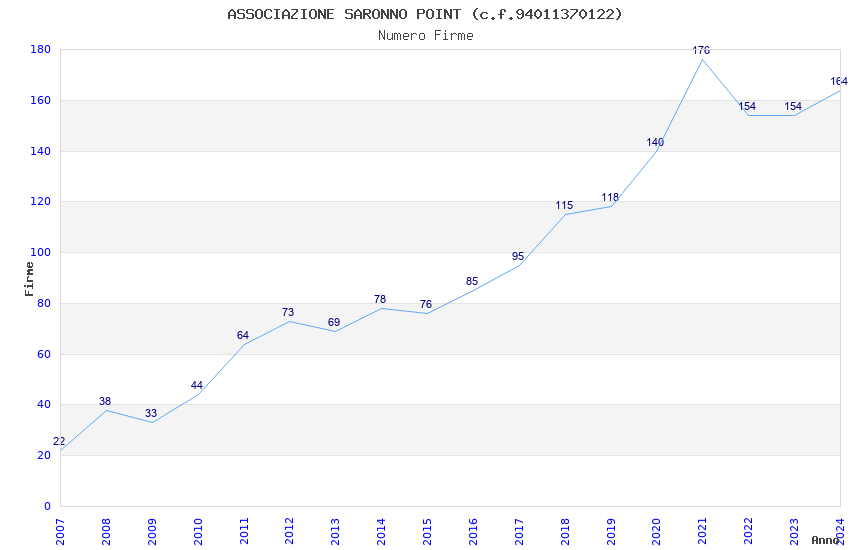Click the y-axis tick value 80
This screenshot has width=850, height=550.
click(x=44, y=303)
